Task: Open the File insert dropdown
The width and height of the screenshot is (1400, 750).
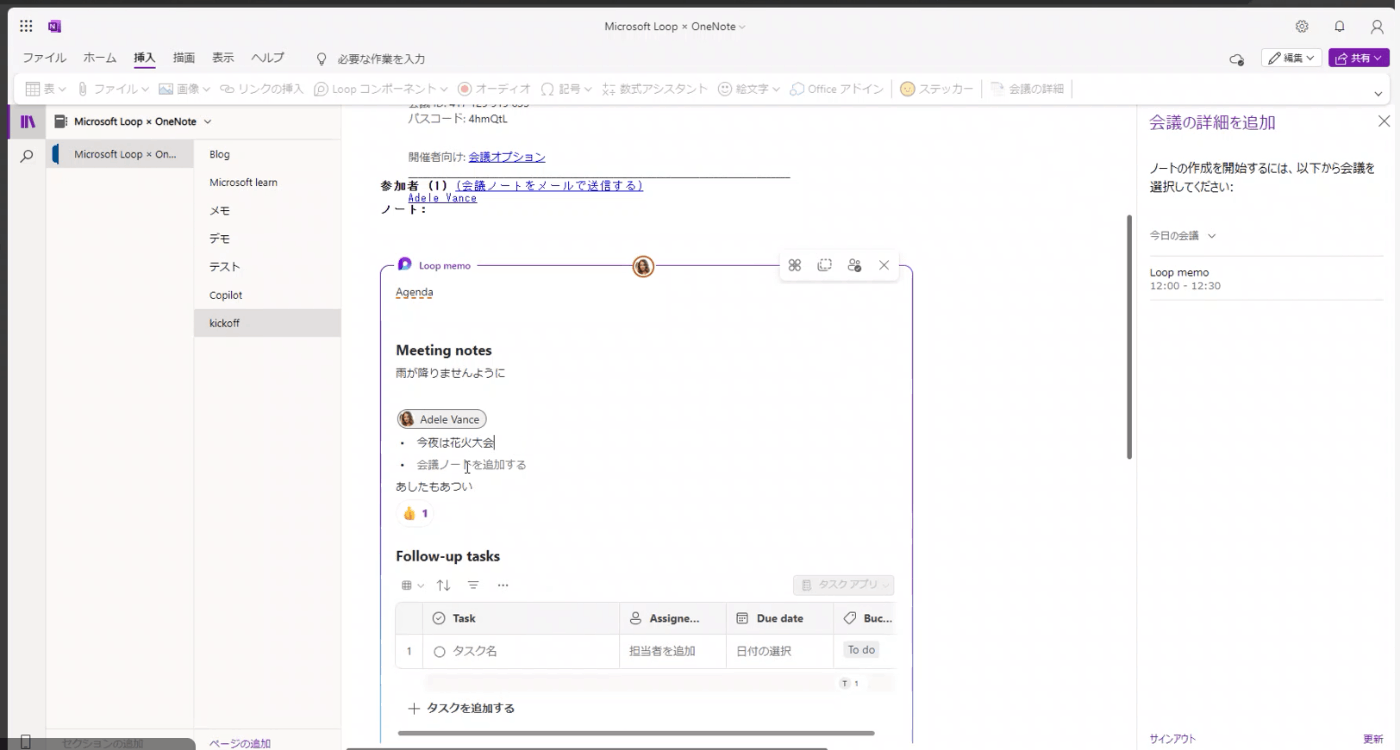Action: click(x=112, y=89)
